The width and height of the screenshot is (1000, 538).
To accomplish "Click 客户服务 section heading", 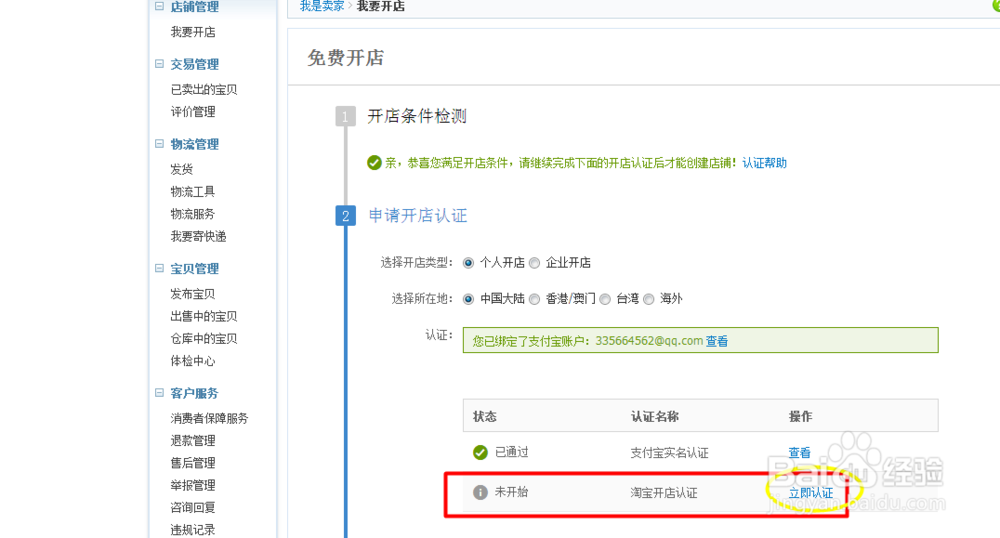I will 195,393.
